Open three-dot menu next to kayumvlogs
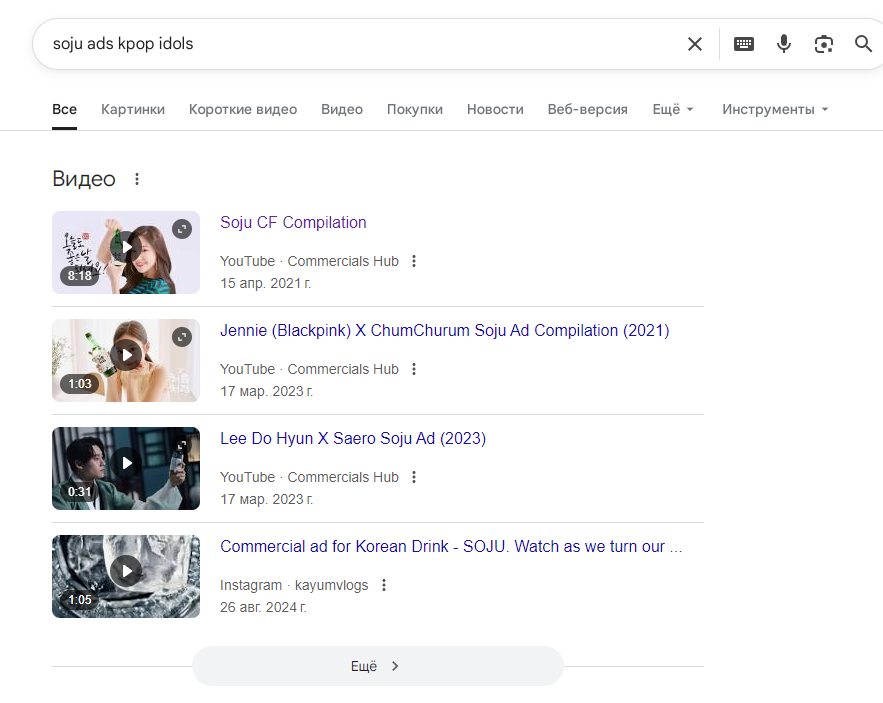Screen dimensions: 883x703 (x=384, y=585)
